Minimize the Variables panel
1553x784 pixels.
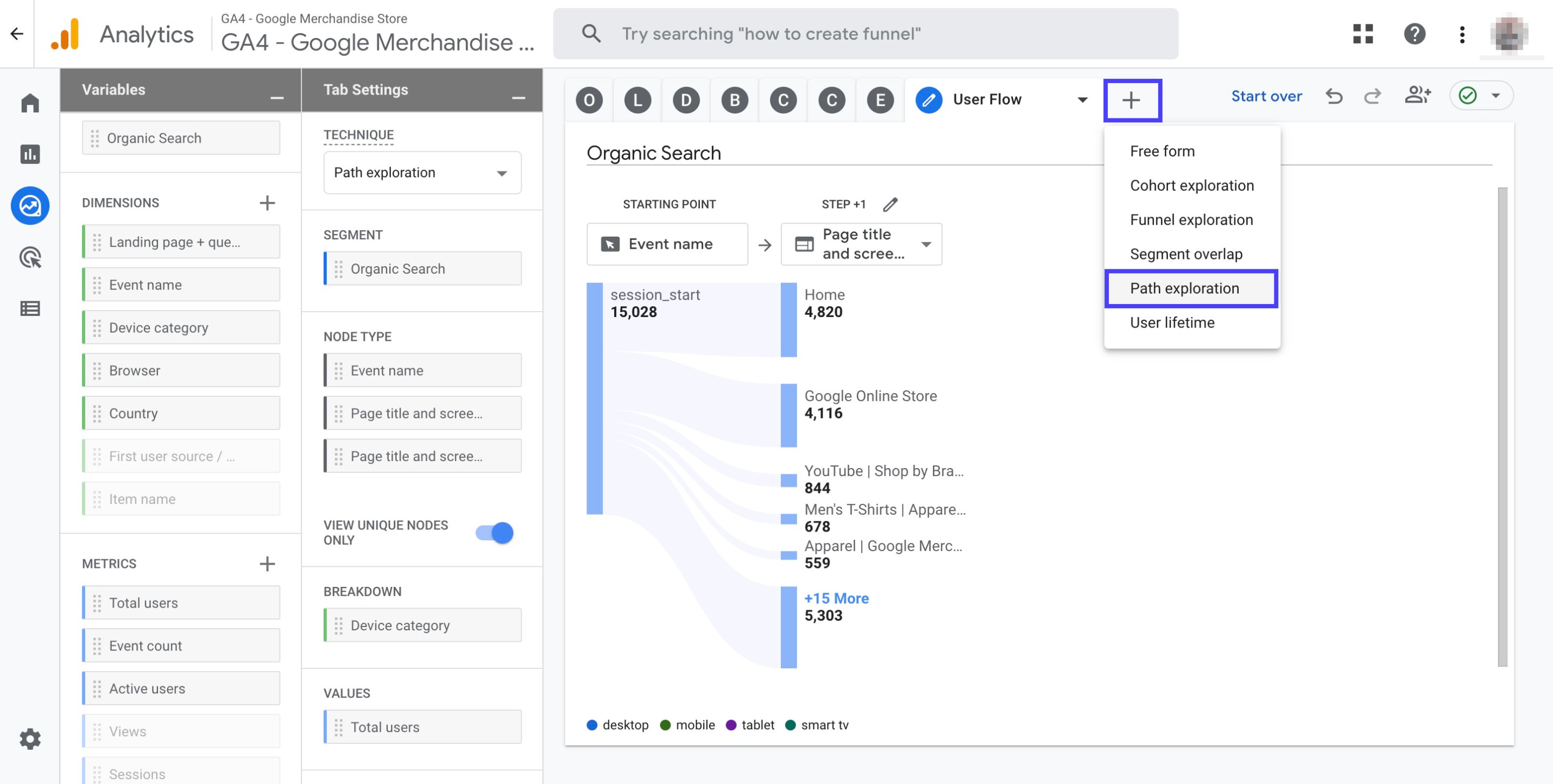277,98
